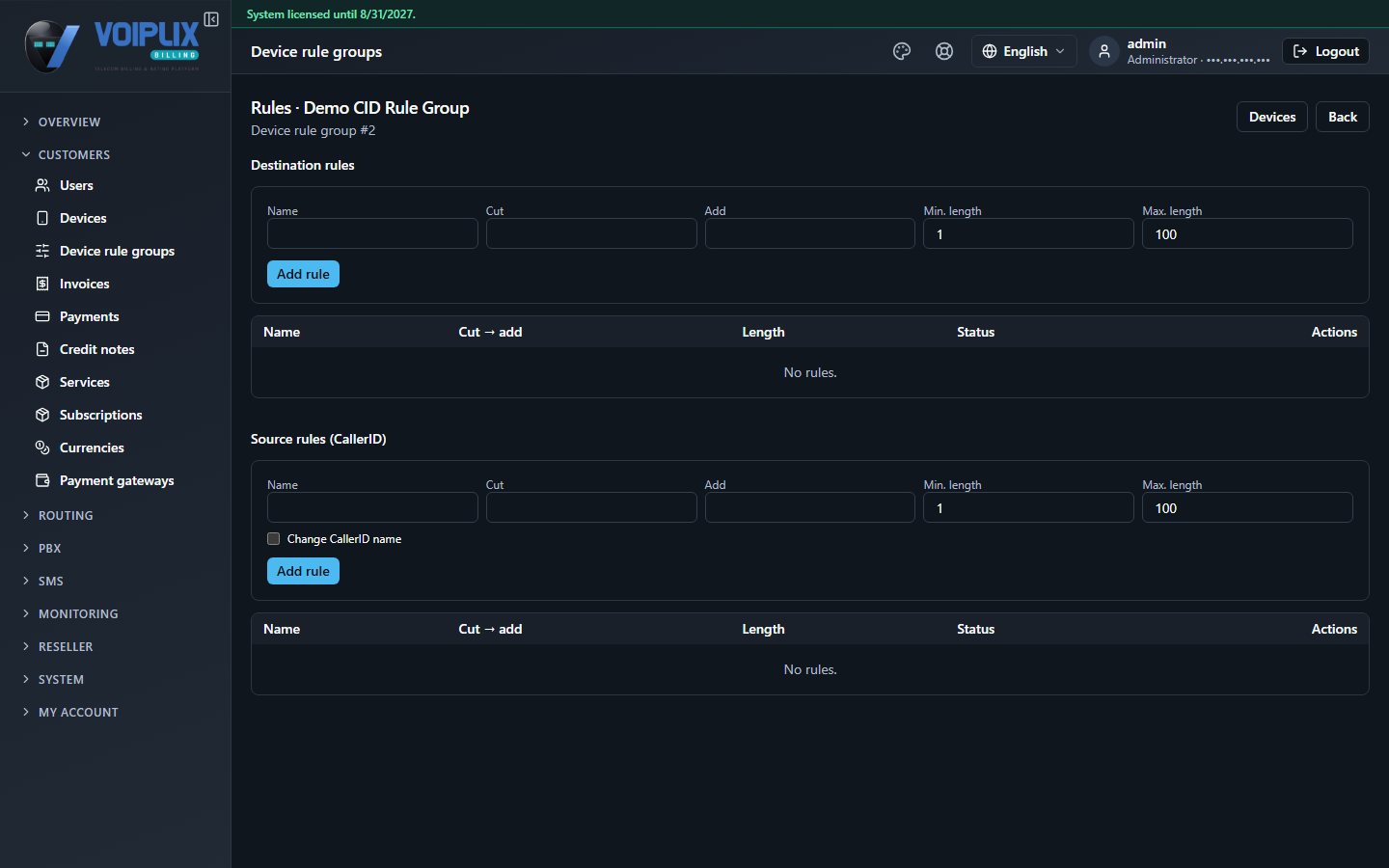Screen dimensions: 1389x868
Task: Click the admin user avatar icon
Action: 1104,51
